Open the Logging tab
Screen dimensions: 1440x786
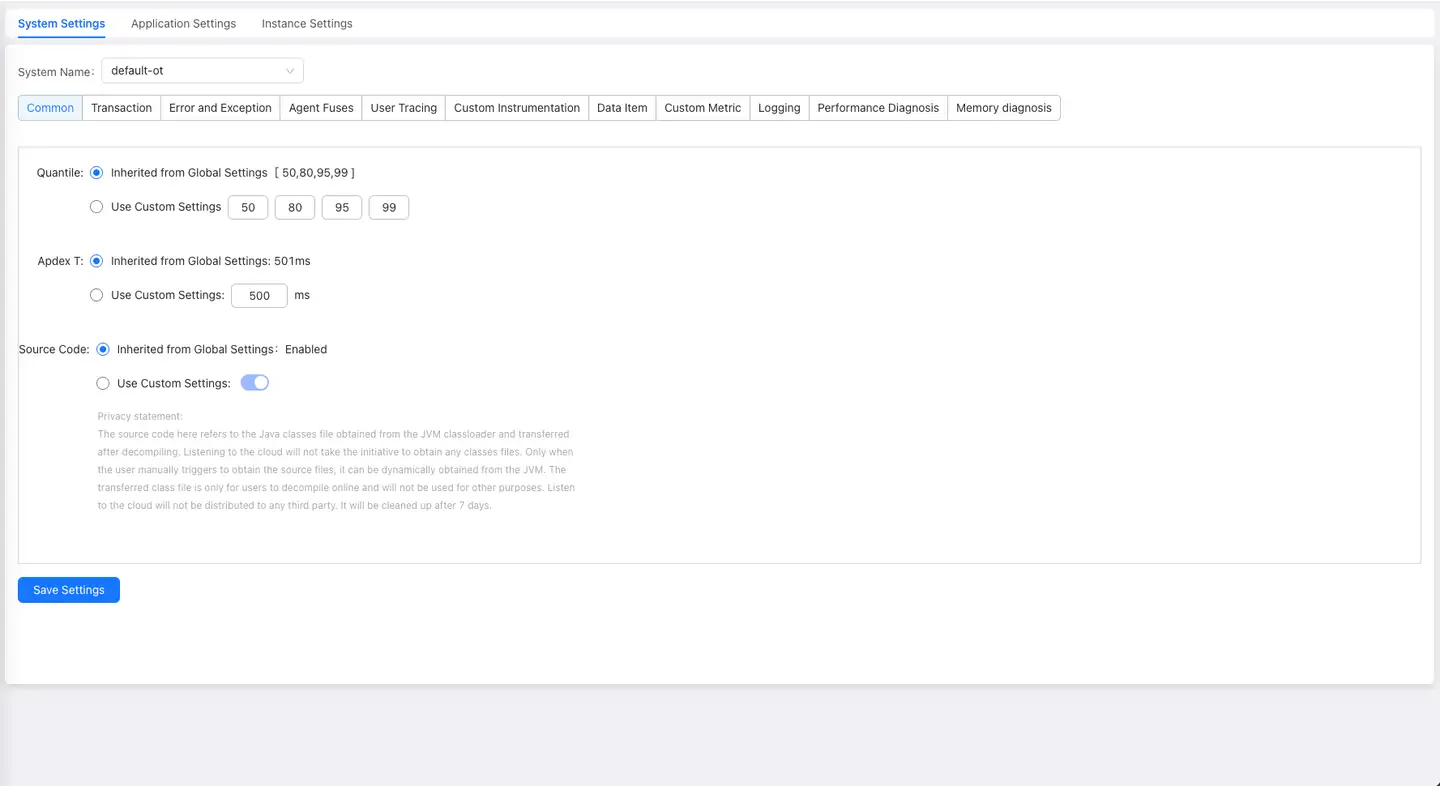tap(779, 108)
